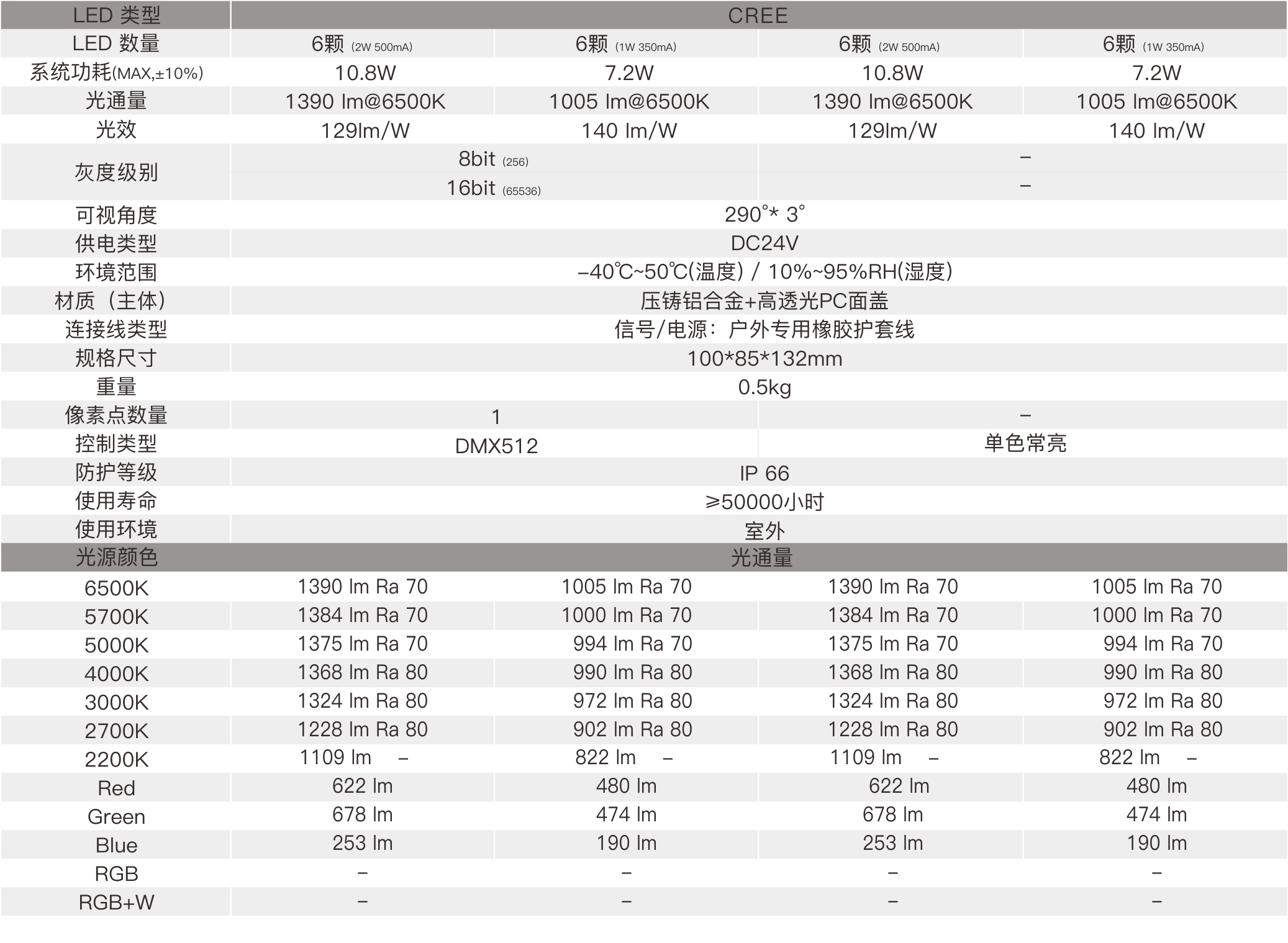Click the '信号/电源：户外专用橡胶护套线' value
Screen dimensions: 1288x943
click(x=764, y=329)
